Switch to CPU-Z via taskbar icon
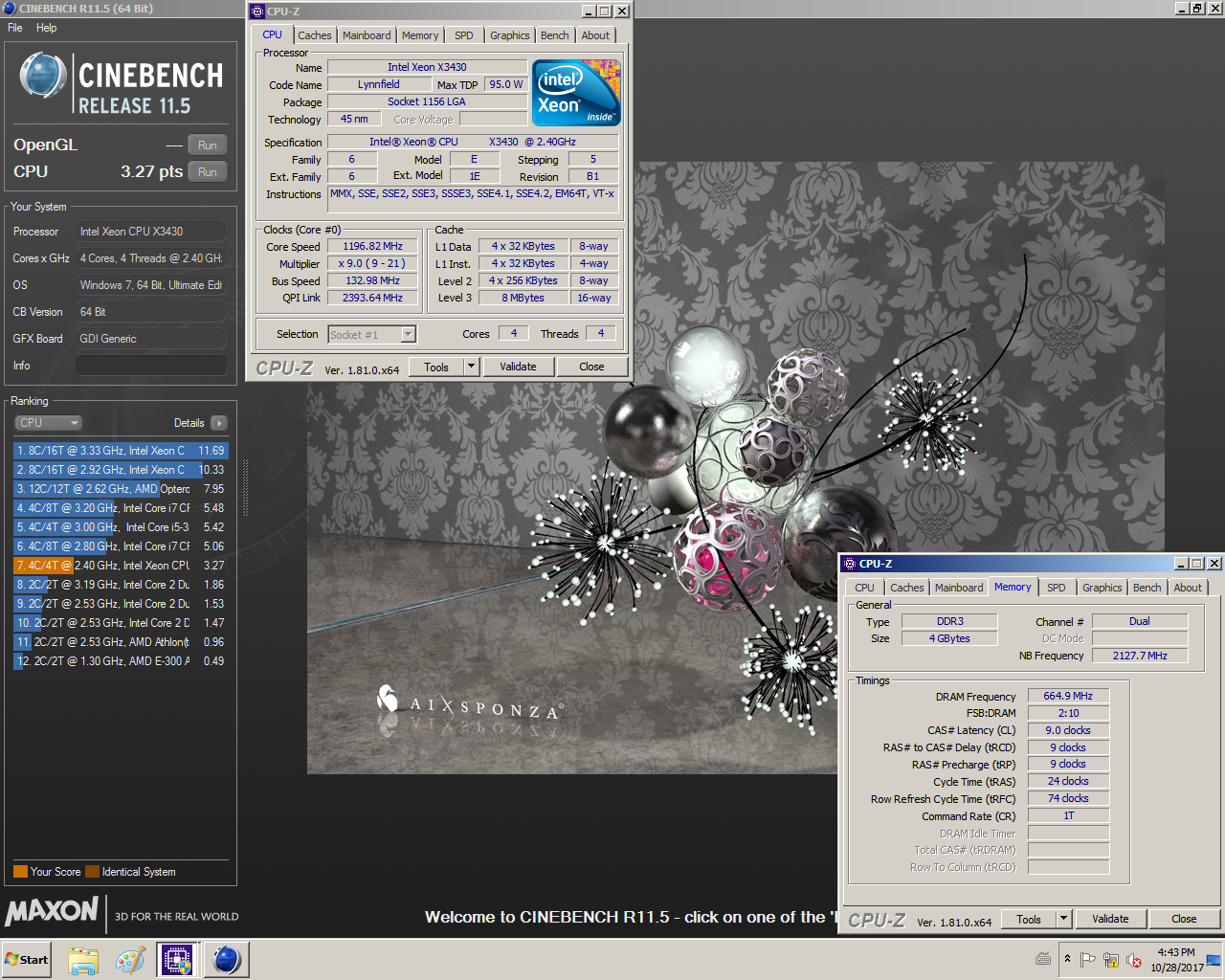The image size is (1225, 980). click(x=177, y=960)
